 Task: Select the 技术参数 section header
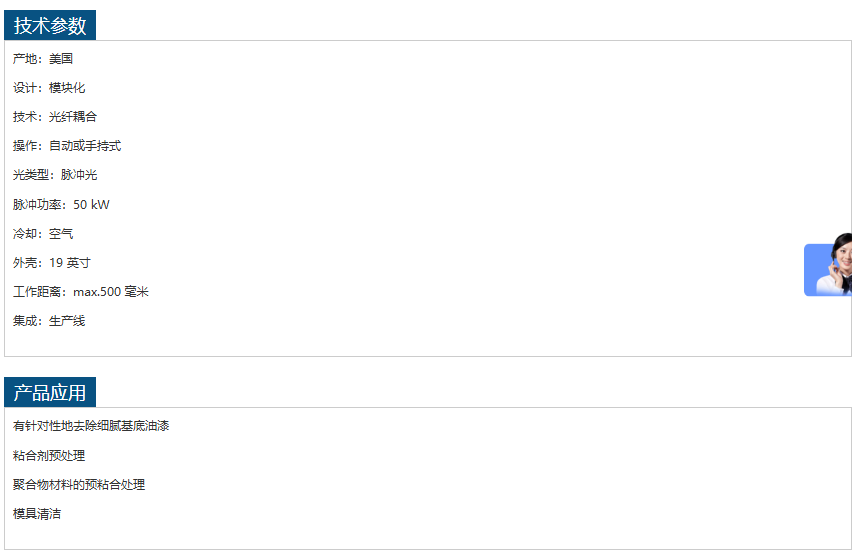[x=50, y=25]
